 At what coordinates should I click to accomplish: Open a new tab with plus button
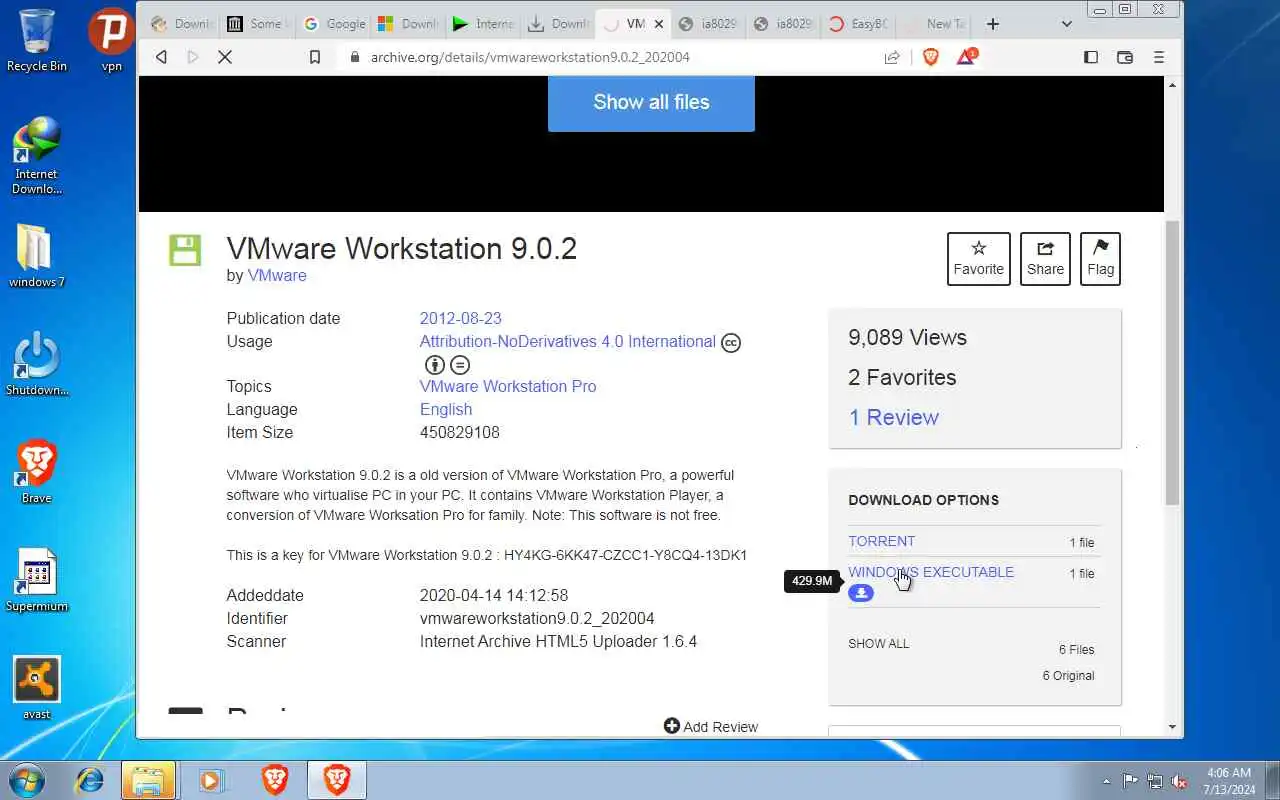(992, 24)
